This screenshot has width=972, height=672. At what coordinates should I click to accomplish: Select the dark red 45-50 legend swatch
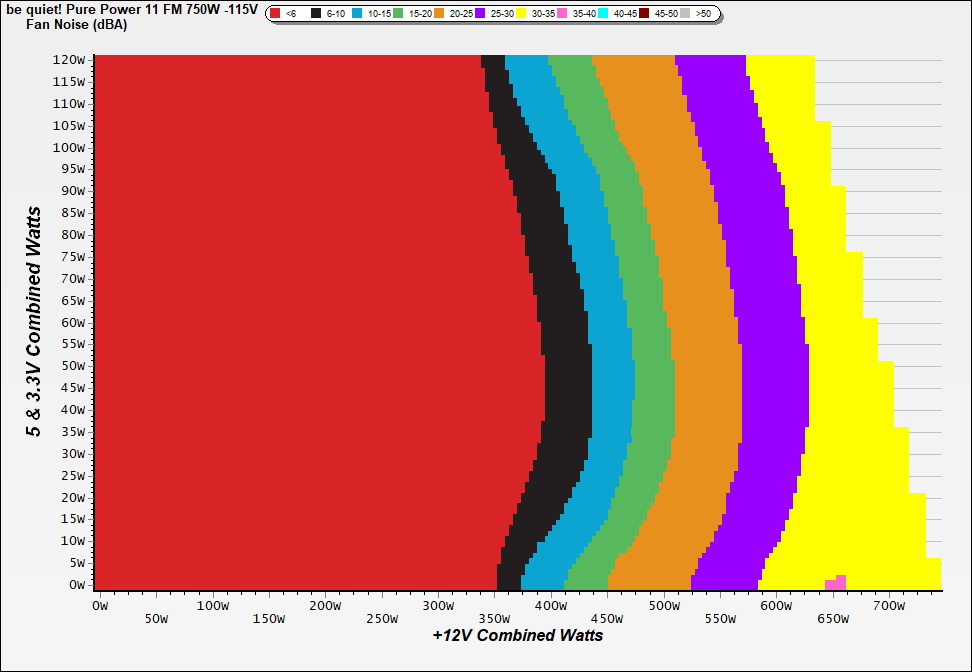[644, 14]
